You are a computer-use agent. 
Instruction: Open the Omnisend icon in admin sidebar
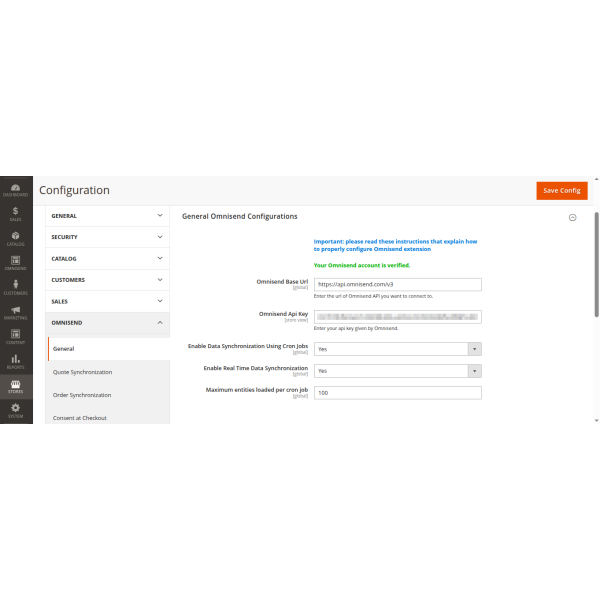click(x=16, y=263)
